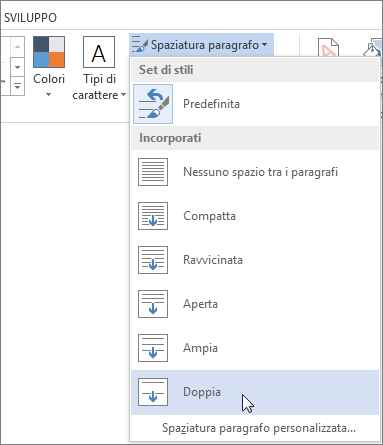Click the Predefinita paintbrush icon
The width and height of the screenshot is (383, 445).
[x=153, y=104]
